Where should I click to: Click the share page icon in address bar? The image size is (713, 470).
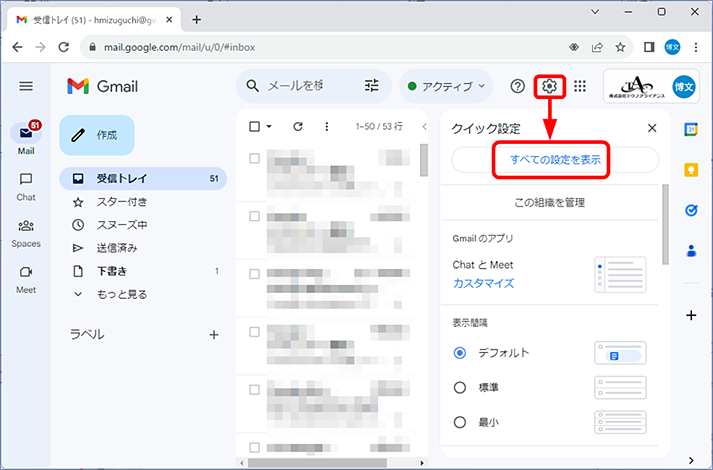click(x=597, y=47)
